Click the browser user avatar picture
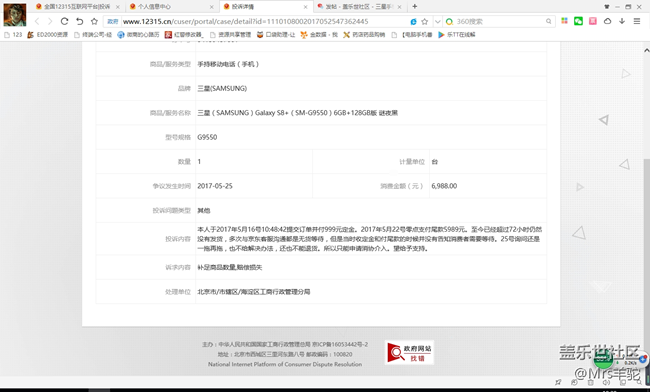650x392 pixels. point(15,14)
